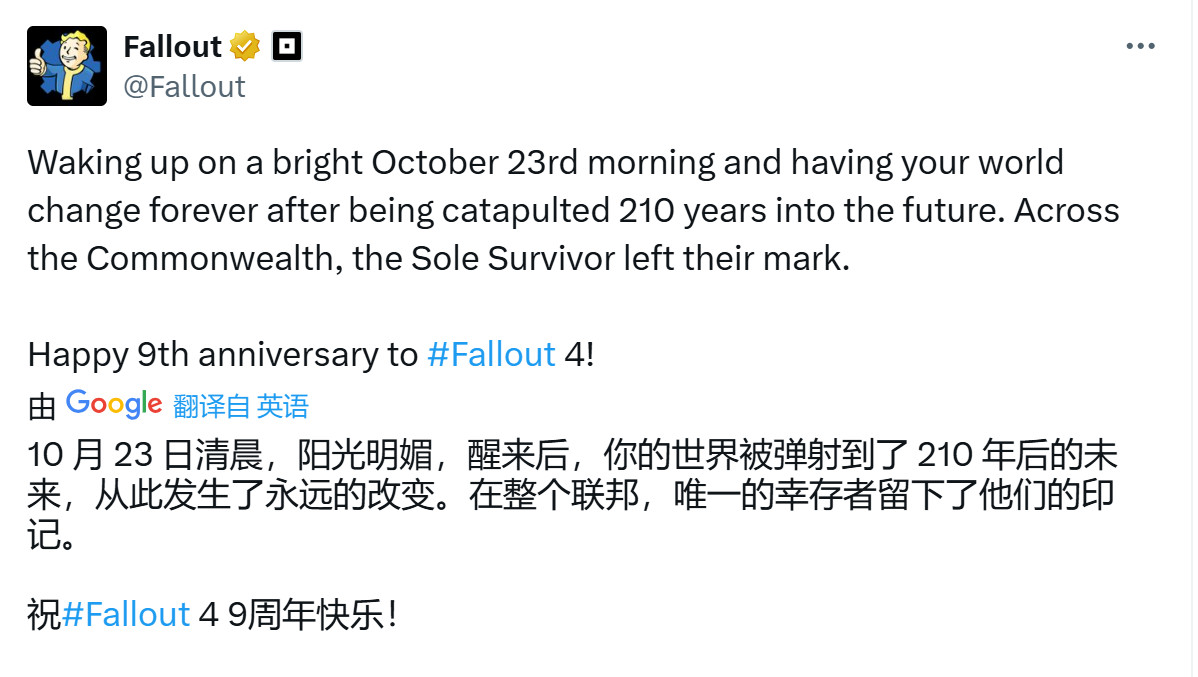Open the Fallout Vault Boy profile avatar
The image size is (1198, 677).
click(66, 64)
